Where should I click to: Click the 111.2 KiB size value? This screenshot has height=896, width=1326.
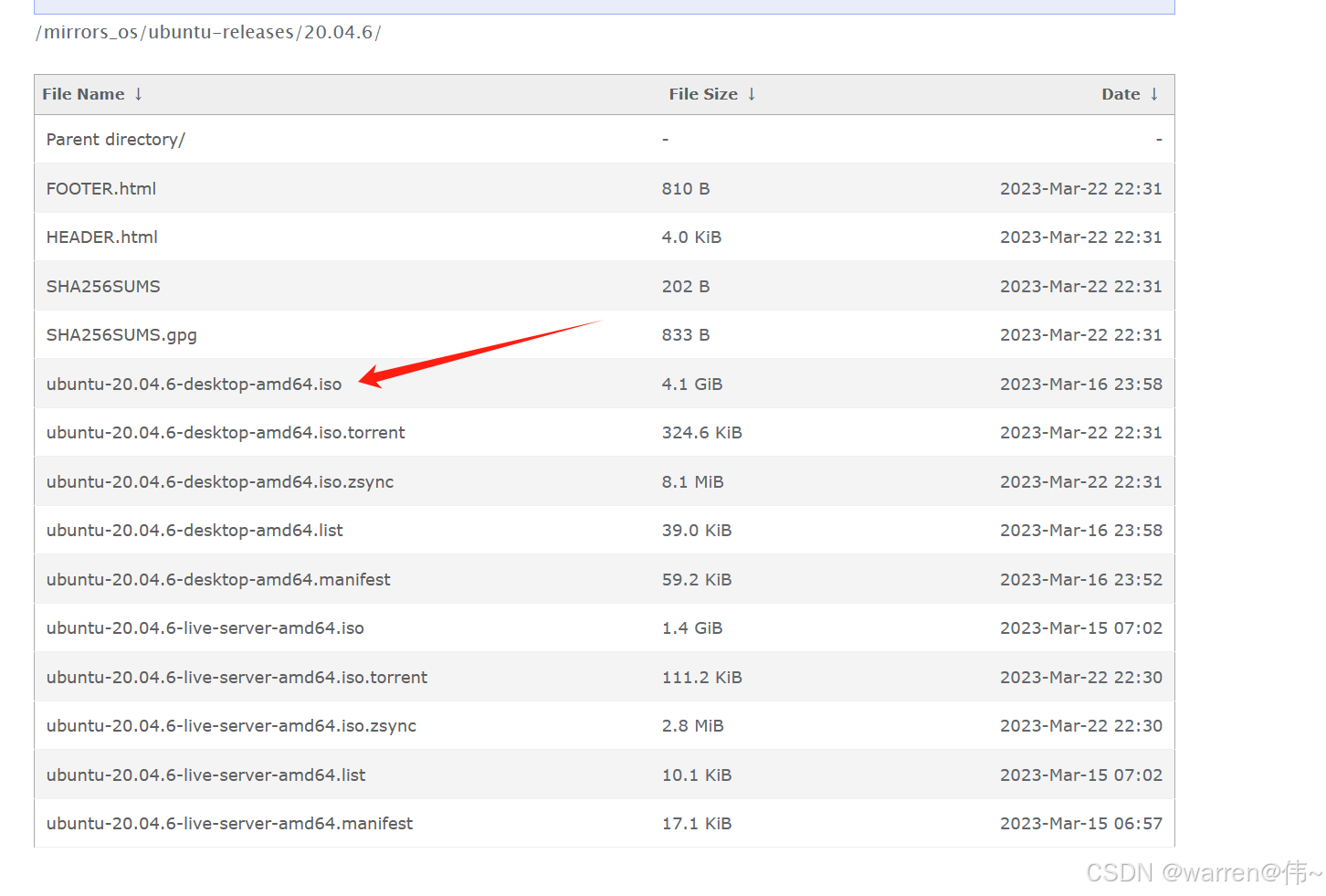tap(702, 678)
